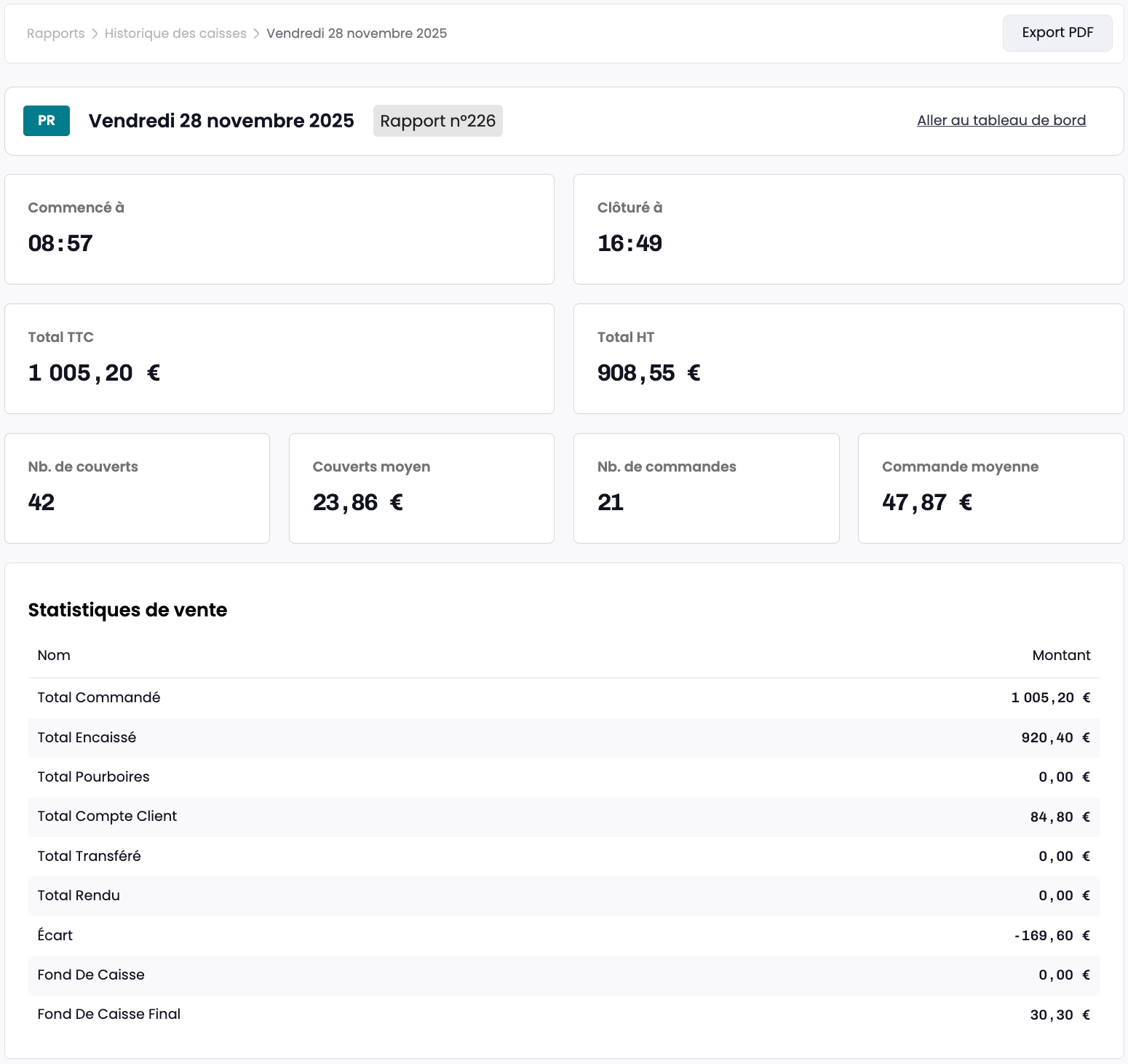The image size is (1128, 1064).
Task: Click the Vendredi 28 novembre 2025 breadcrumb
Action: pos(356,33)
